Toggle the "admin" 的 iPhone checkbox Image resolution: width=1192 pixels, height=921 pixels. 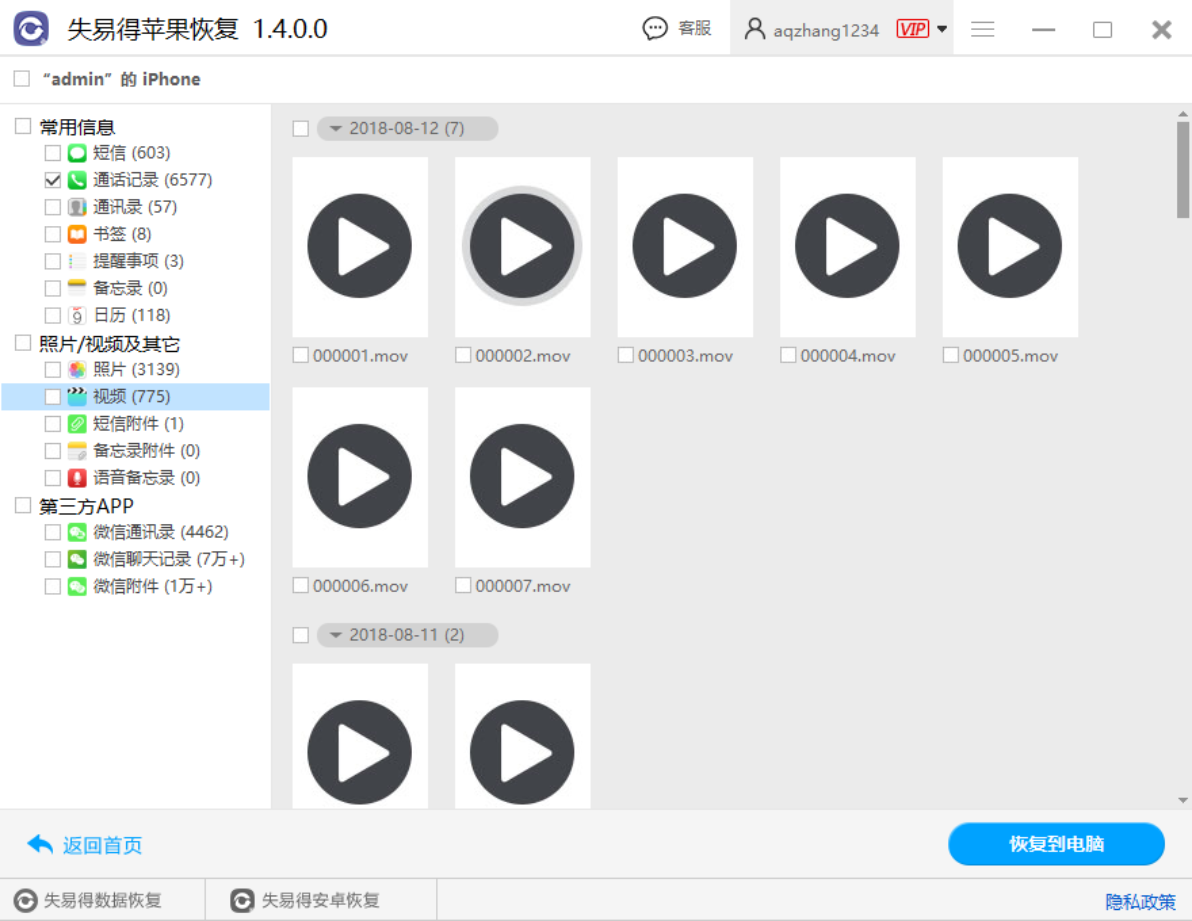pos(22,78)
